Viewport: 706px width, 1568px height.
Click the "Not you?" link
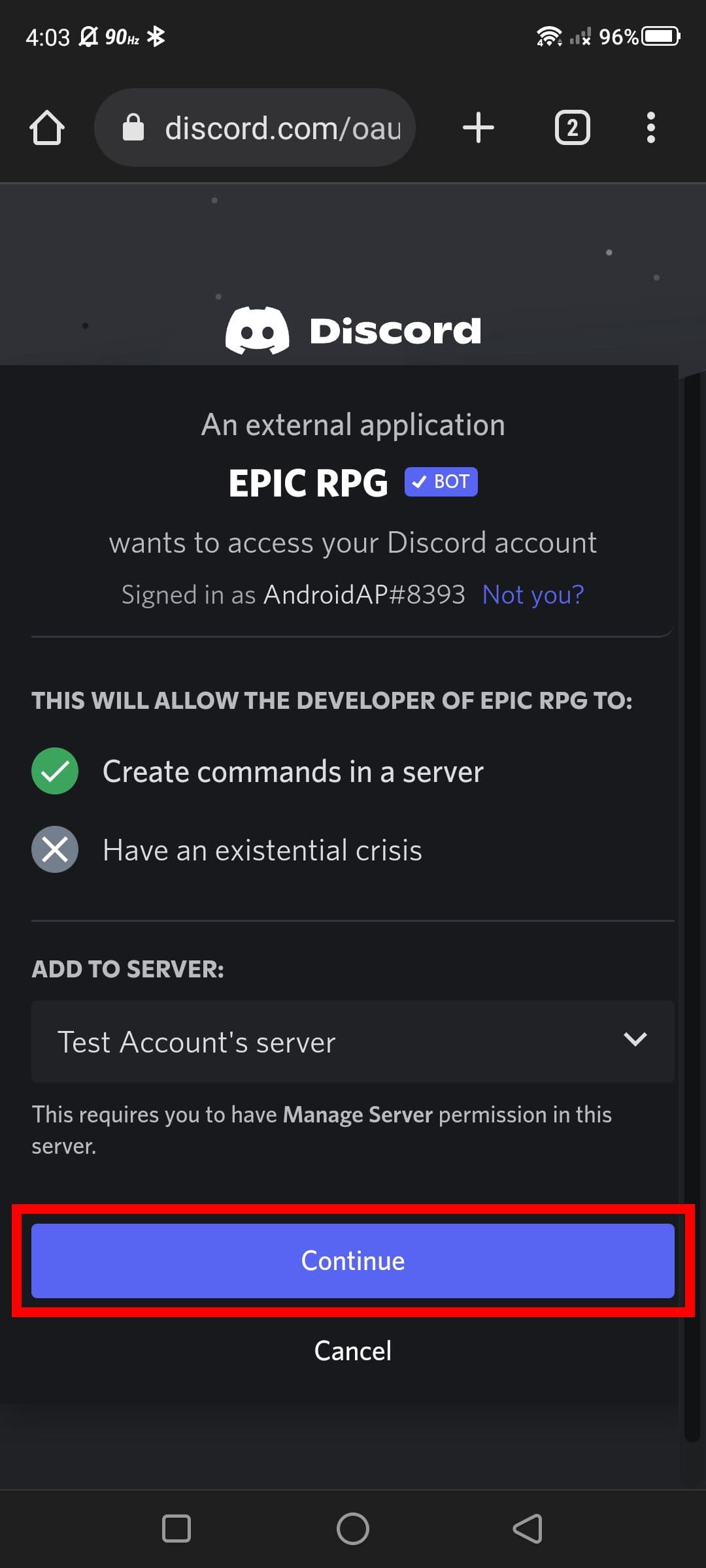pos(533,595)
